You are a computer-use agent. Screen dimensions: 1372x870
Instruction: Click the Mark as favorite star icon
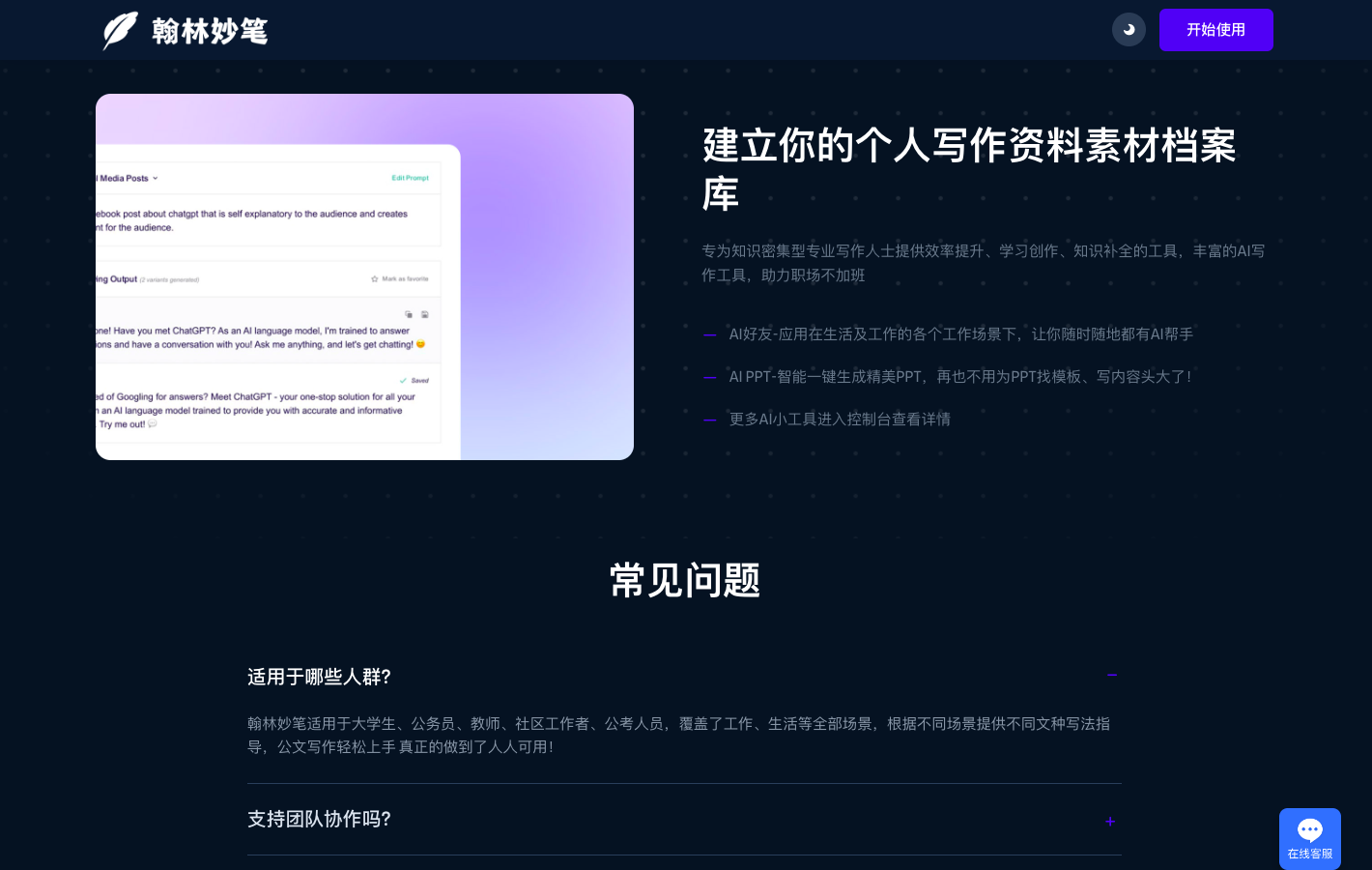pyautogui.click(x=375, y=279)
